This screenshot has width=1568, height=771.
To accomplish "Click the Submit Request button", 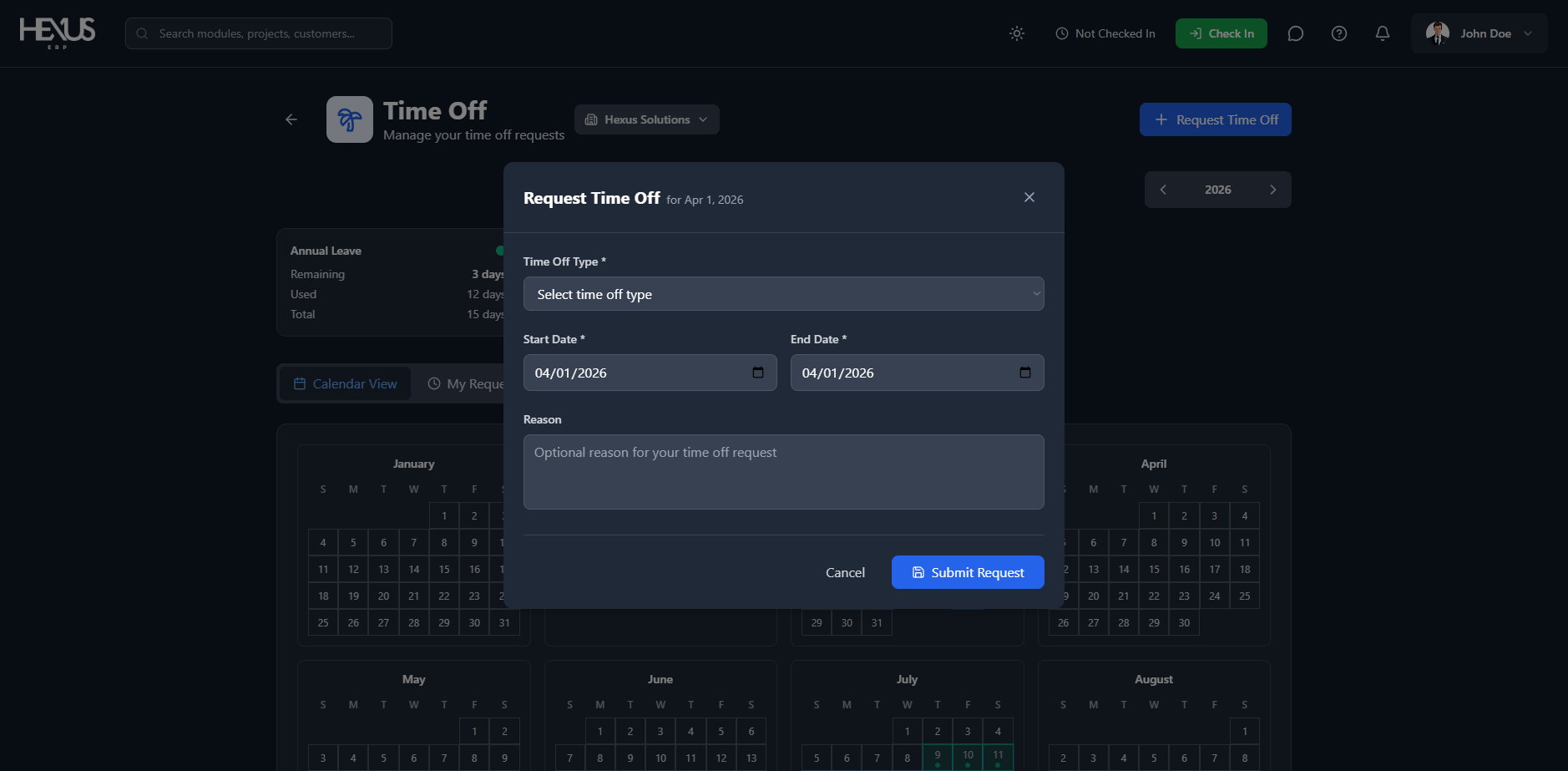I will (968, 572).
